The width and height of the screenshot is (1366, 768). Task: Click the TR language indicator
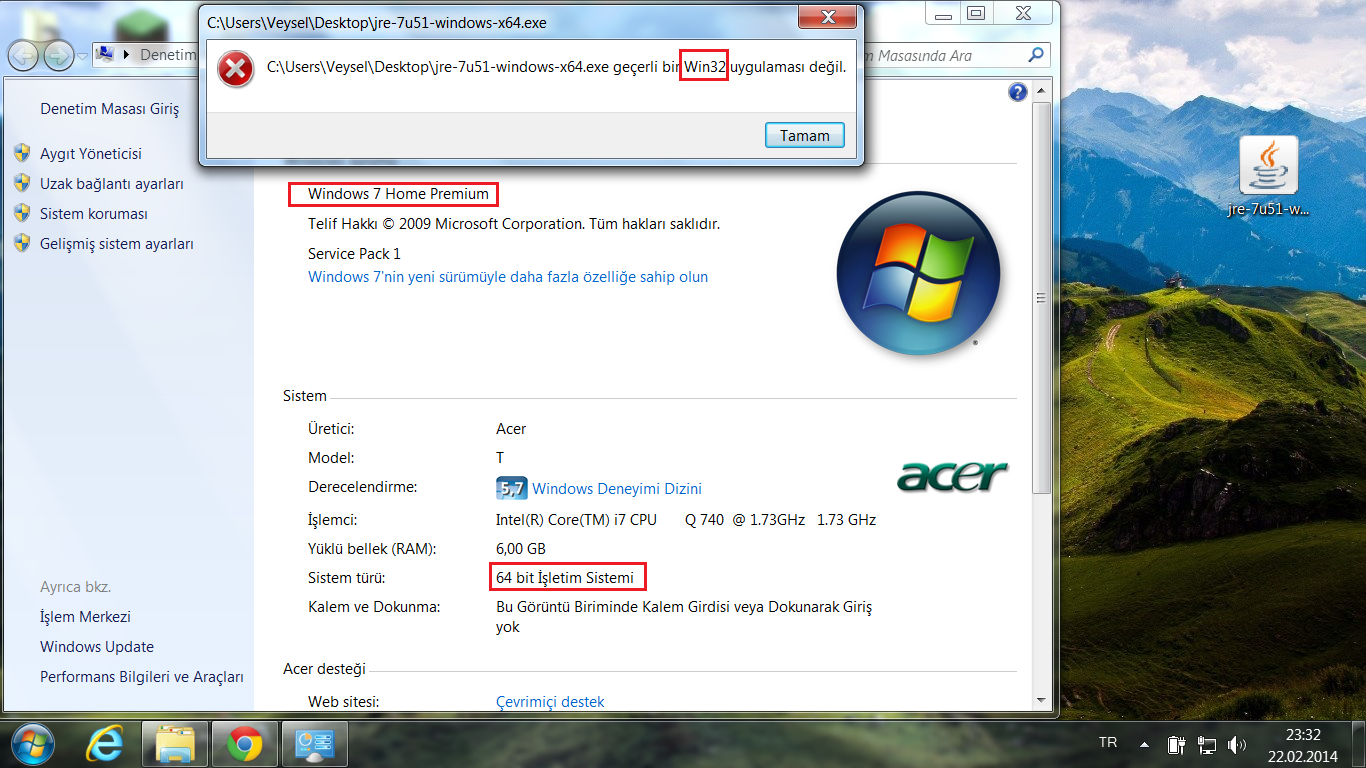(x=1108, y=743)
